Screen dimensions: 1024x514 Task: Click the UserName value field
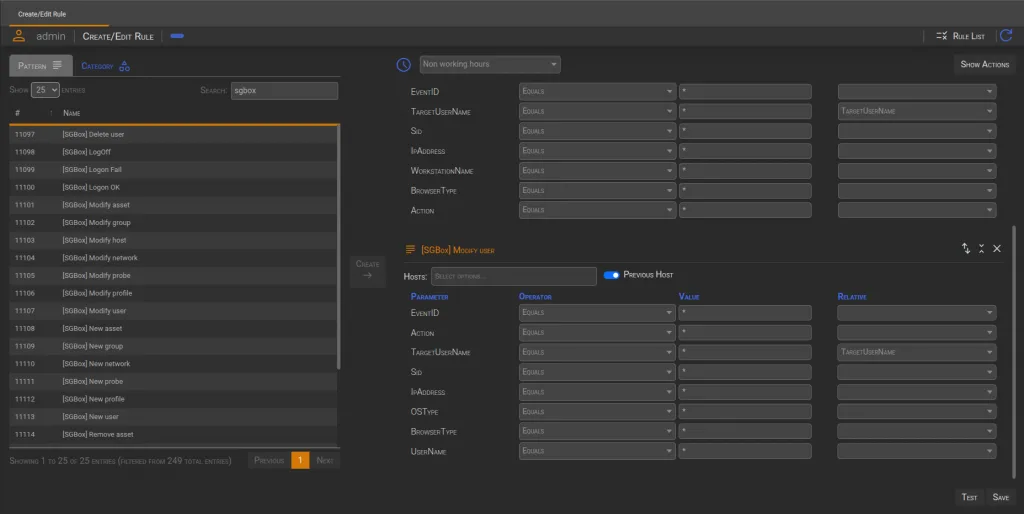745,451
